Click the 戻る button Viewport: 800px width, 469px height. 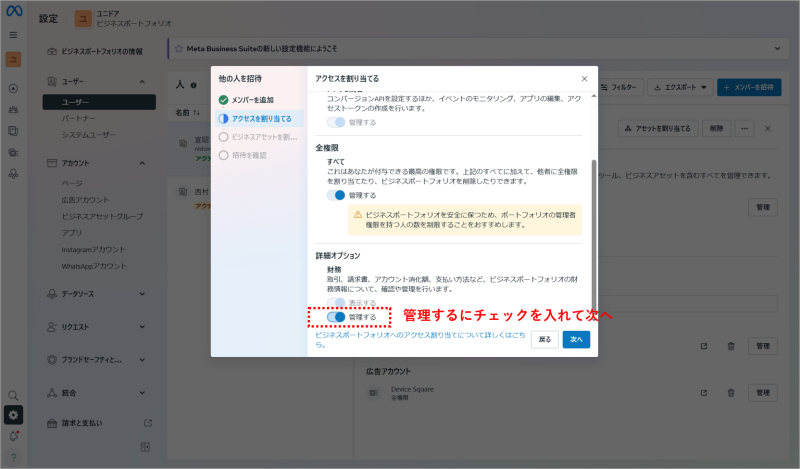pos(544,339)
